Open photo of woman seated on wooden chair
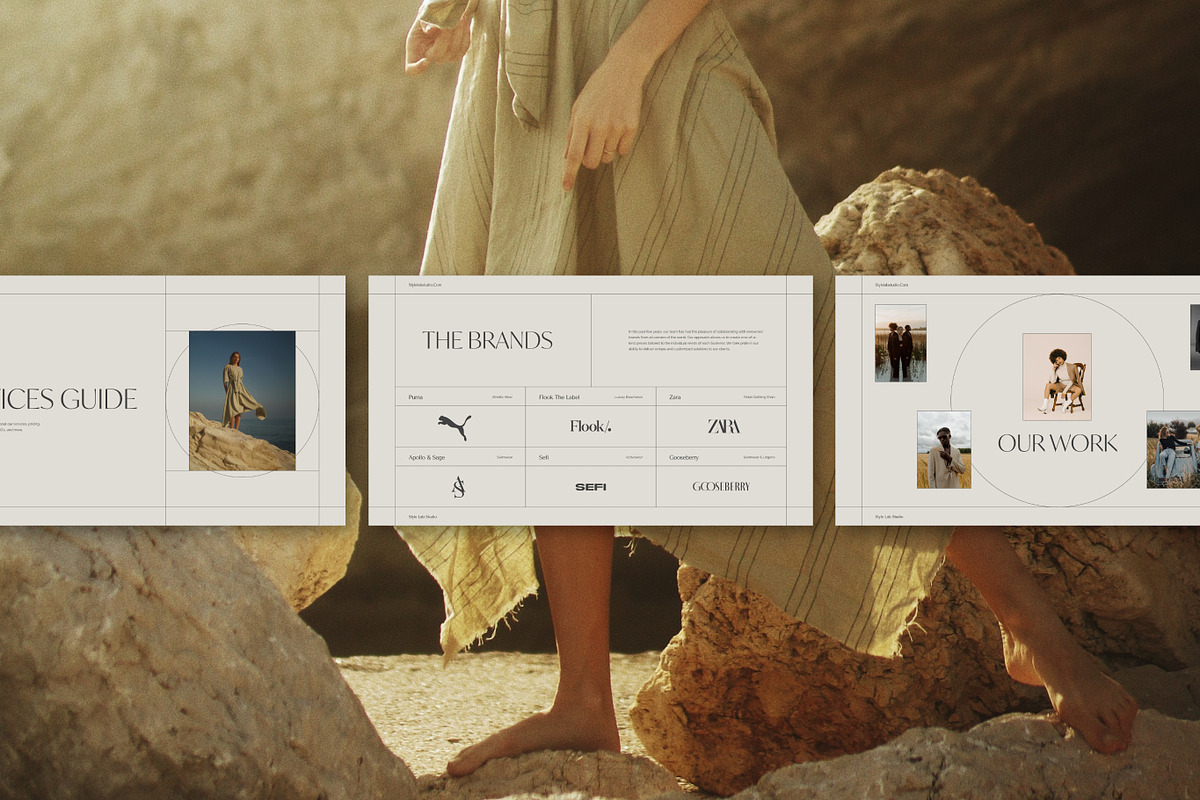Screen dimensions: 1200x800 [1057, 377]
